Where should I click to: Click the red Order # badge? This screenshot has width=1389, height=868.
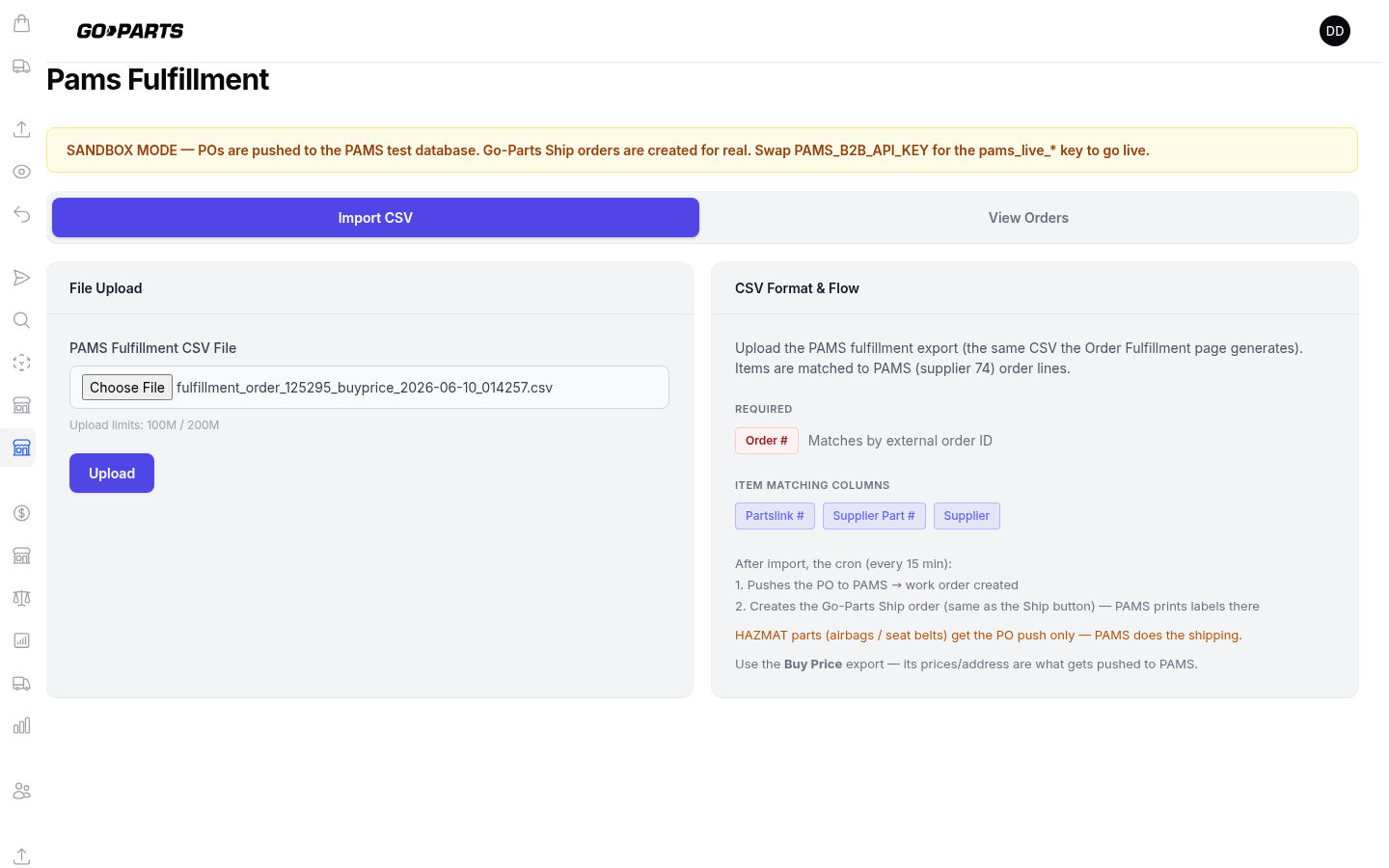tap(767, 441)
